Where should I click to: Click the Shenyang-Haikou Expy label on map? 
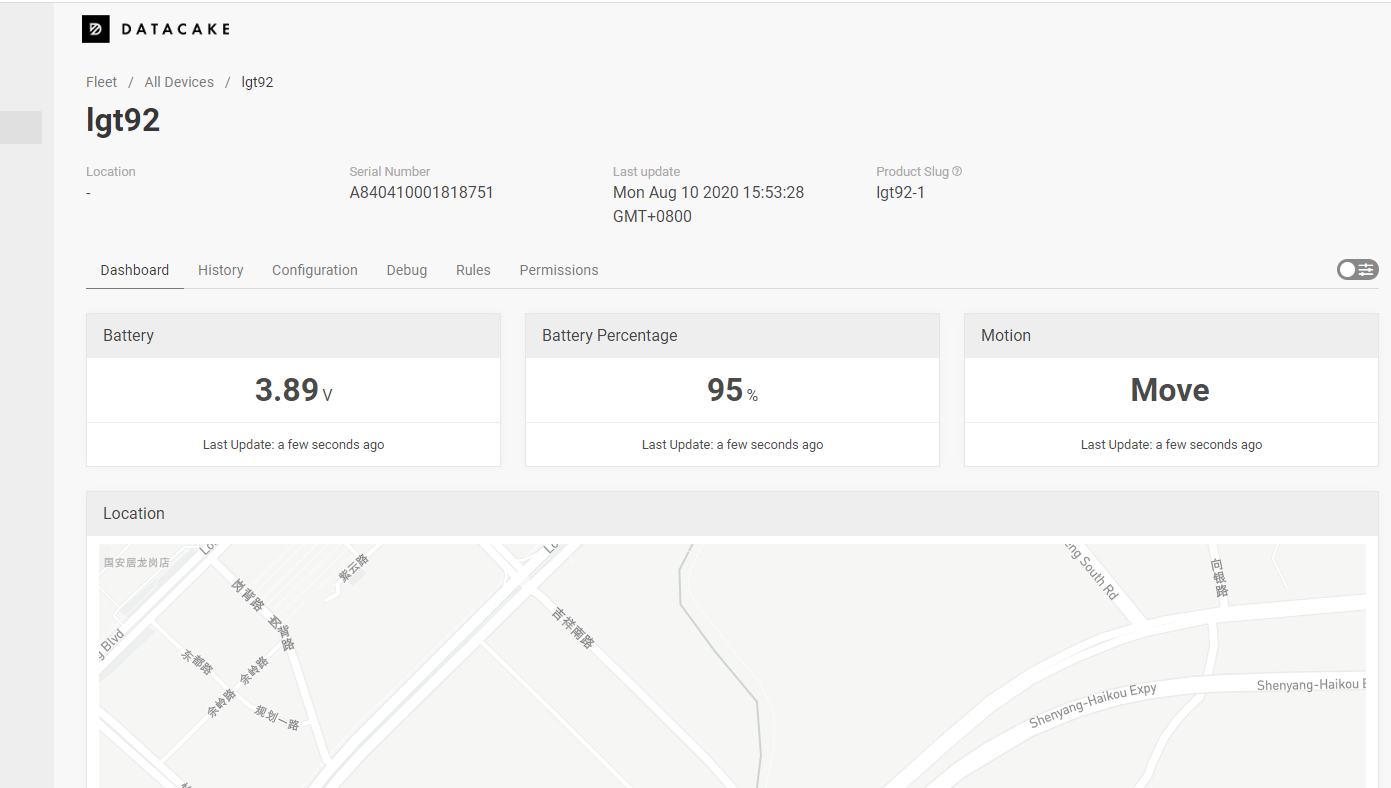click(x=1093, y=705)
